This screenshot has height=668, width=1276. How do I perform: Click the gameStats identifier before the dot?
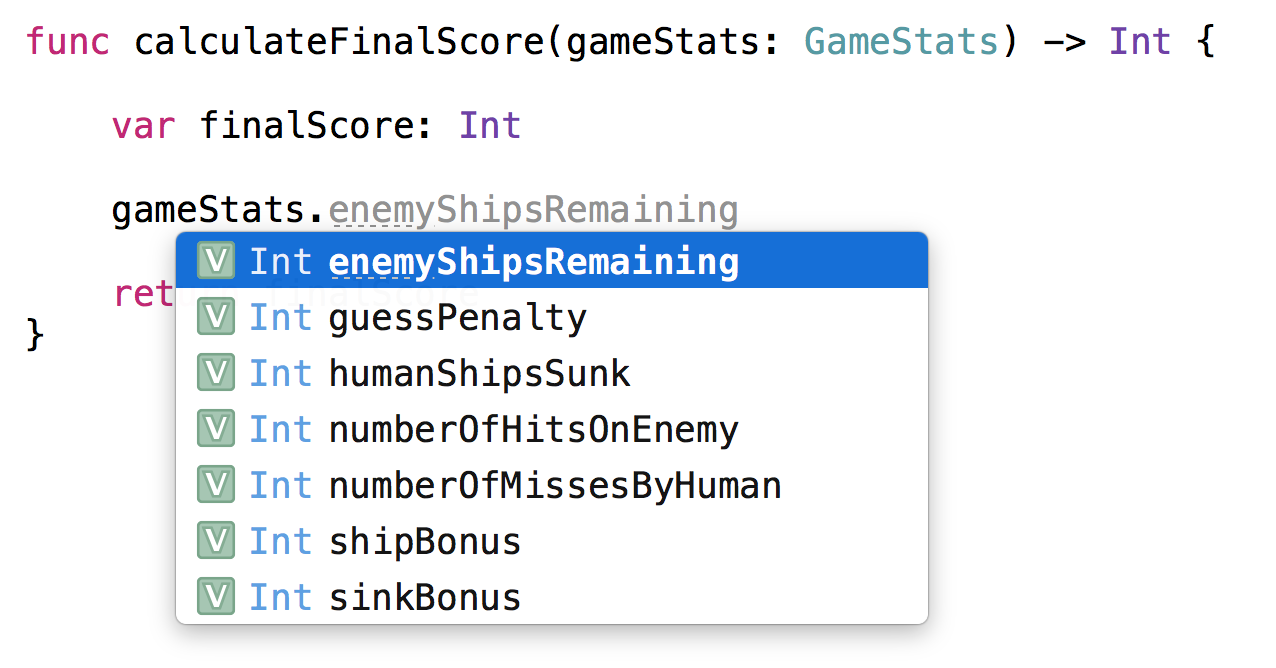(210, 209)
